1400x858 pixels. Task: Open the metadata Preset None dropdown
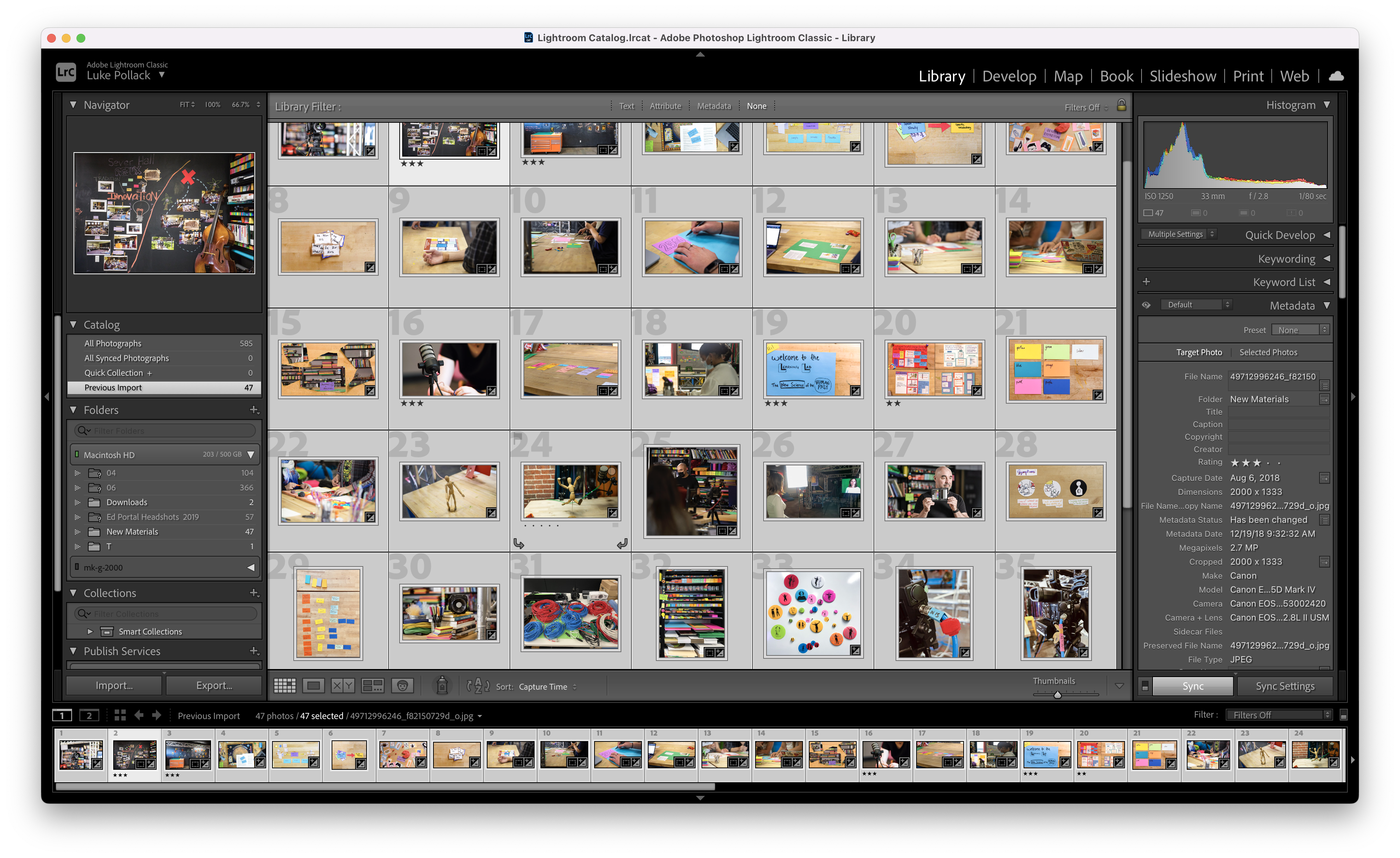[1300, 330]
